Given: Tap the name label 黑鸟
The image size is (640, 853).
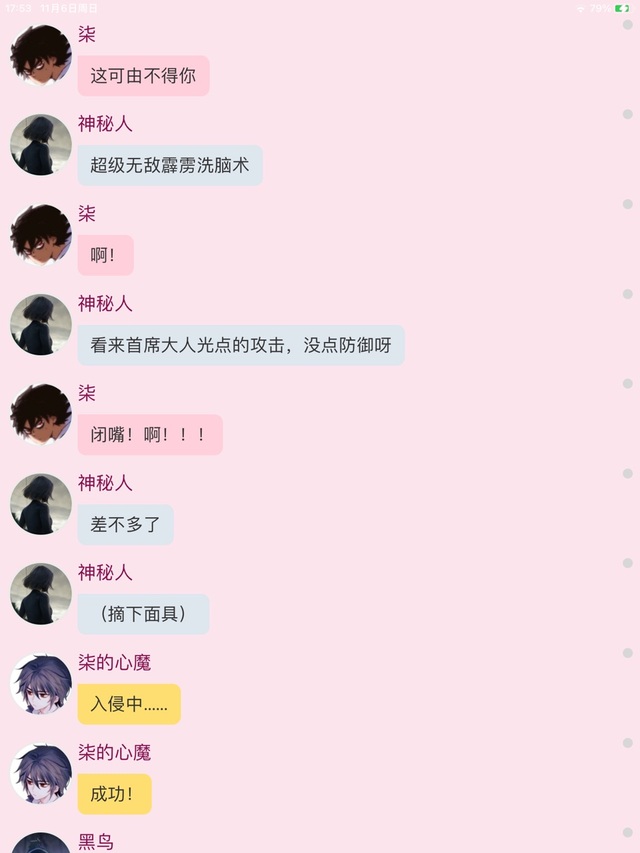Looking at the screenshot, I should (x=96, y=842).
